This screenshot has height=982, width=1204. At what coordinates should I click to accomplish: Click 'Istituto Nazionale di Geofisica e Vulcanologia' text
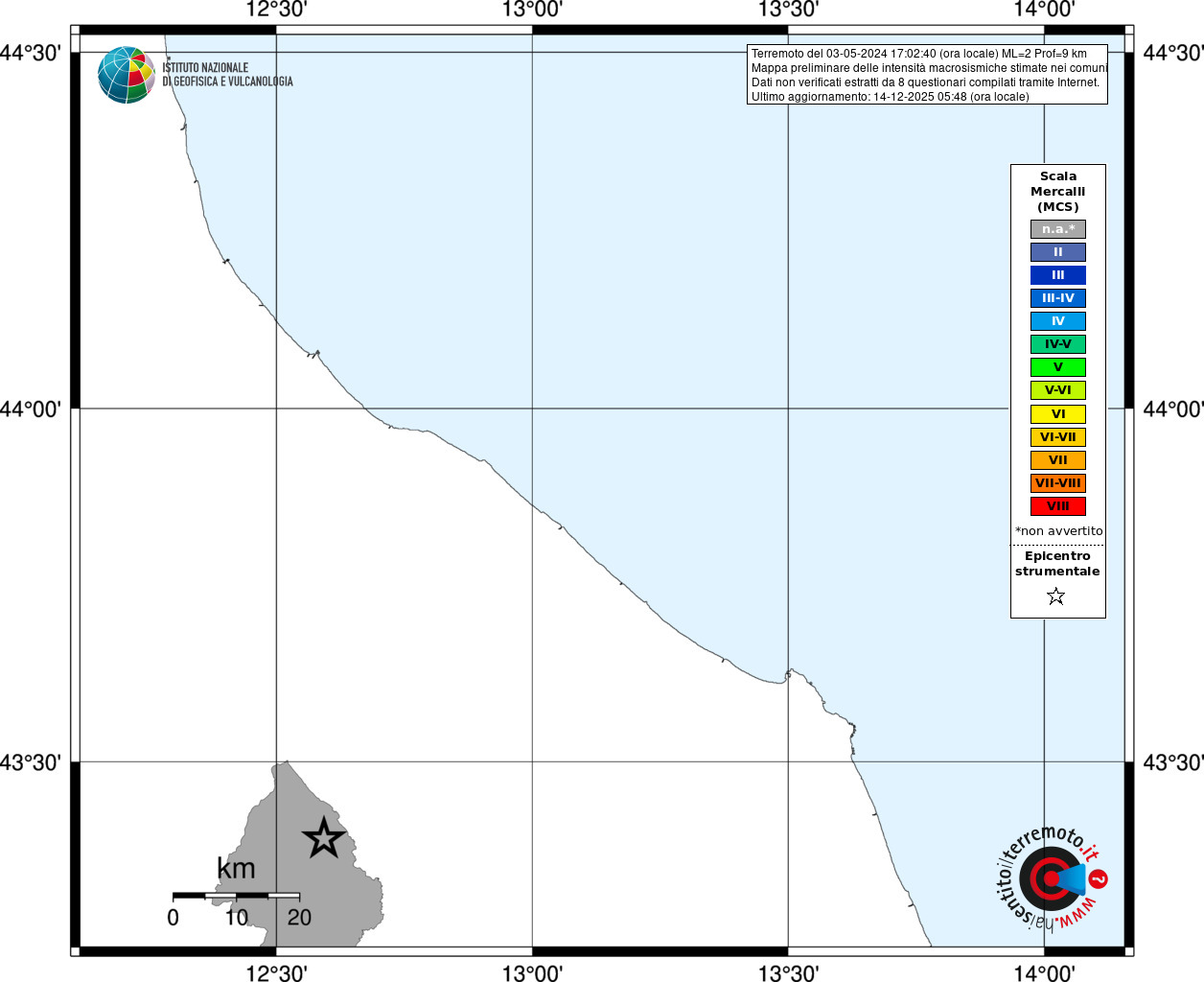coord(227,75)
